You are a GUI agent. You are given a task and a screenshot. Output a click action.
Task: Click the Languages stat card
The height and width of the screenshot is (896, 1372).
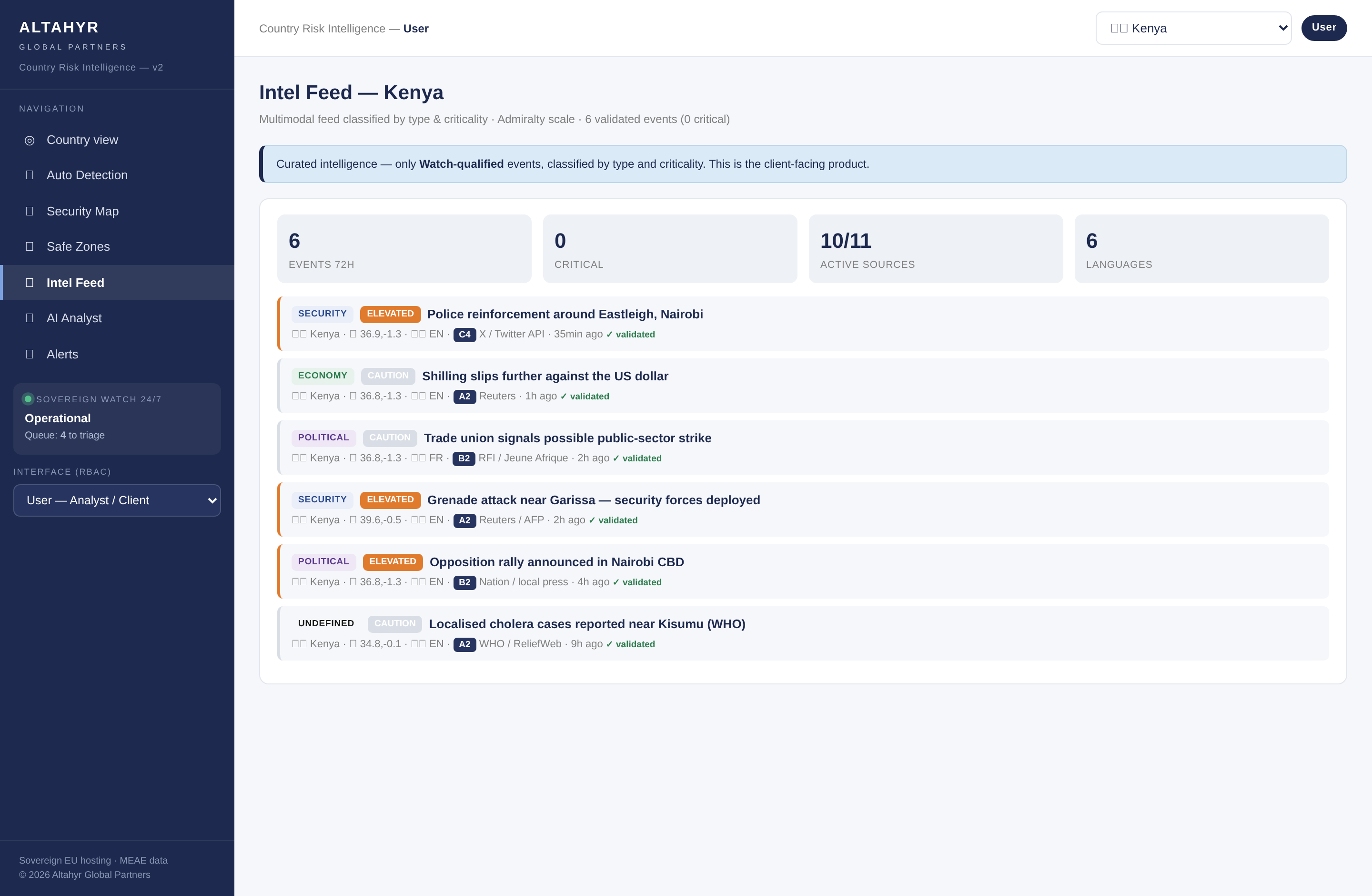pyautogui.click(x=1201, y=249)
